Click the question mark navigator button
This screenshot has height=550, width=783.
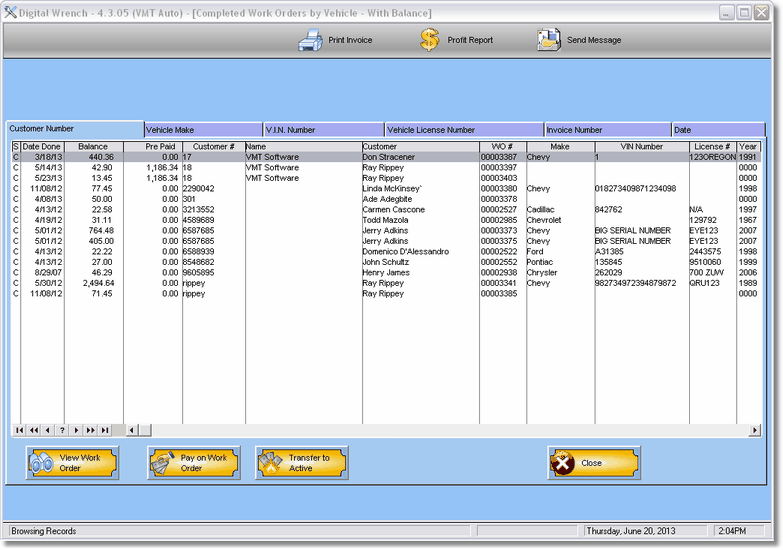click(x=62, y=430)
